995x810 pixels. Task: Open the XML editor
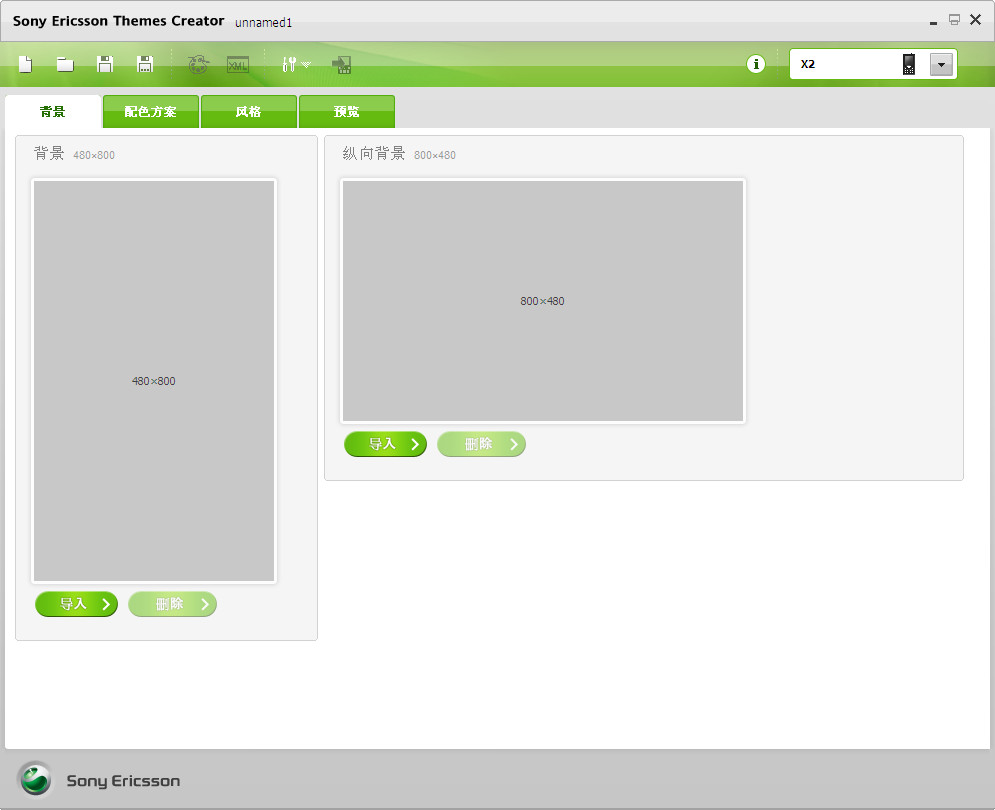[237, 64]
